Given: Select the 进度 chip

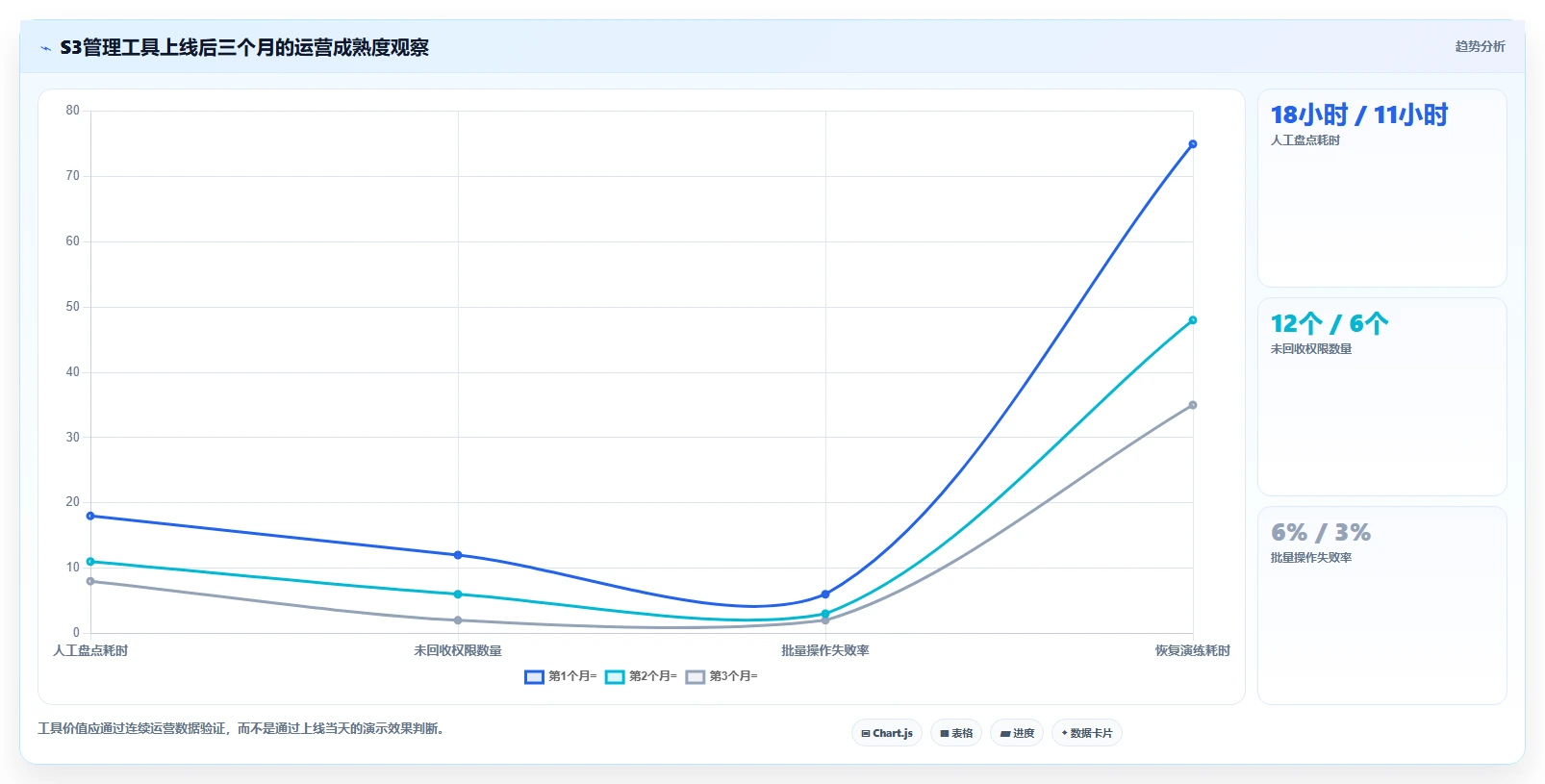Looking at the screenshot, I should 1017,733.
